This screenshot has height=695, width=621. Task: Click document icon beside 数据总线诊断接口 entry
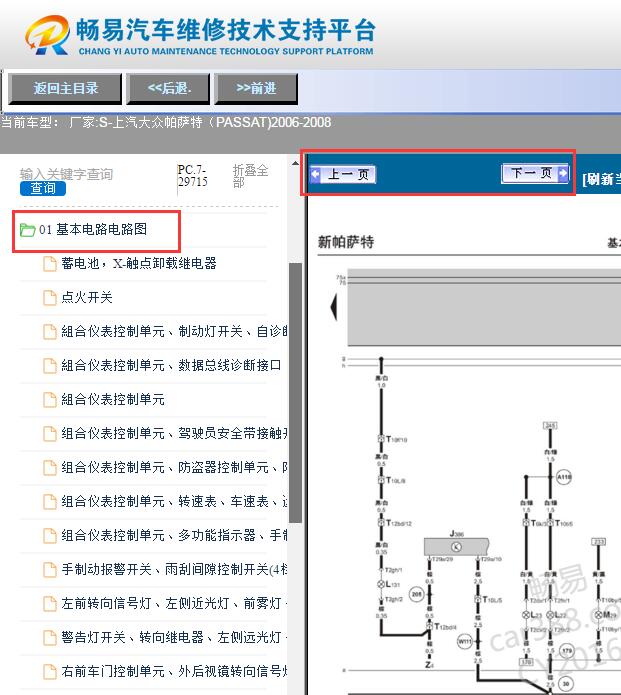click(50, 366)
